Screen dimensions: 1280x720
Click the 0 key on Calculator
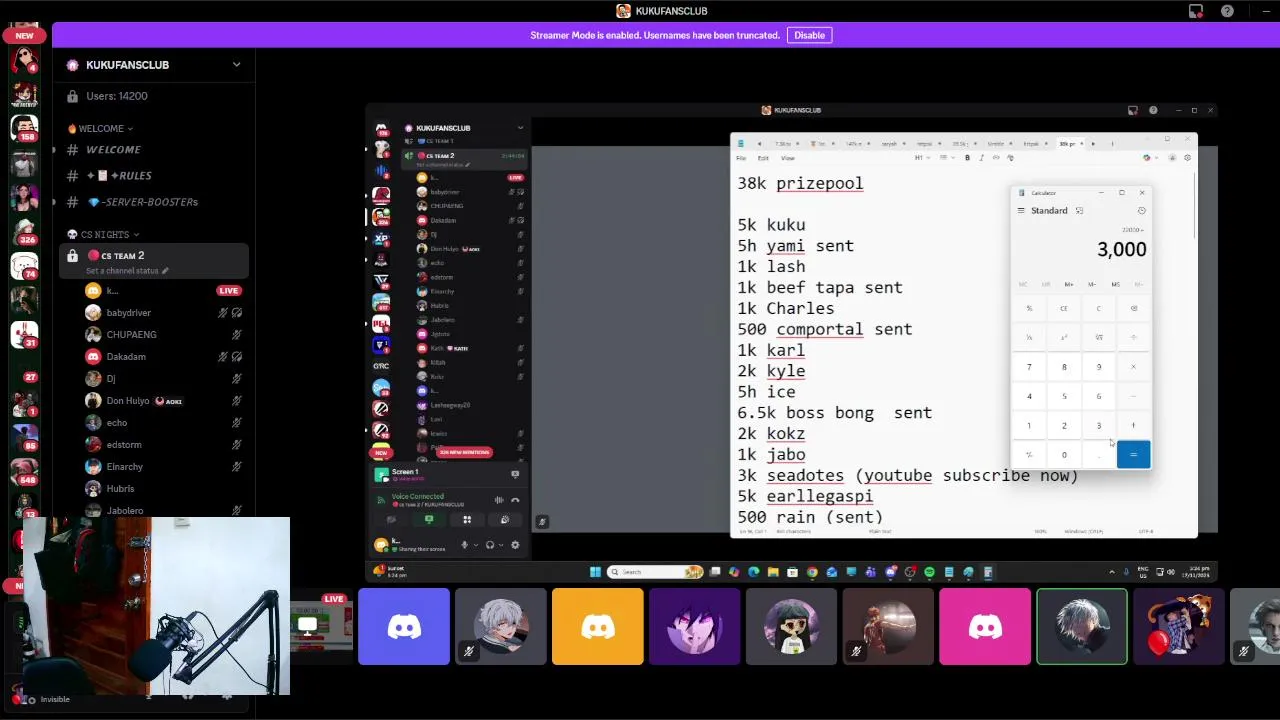tap(1064, 455)
